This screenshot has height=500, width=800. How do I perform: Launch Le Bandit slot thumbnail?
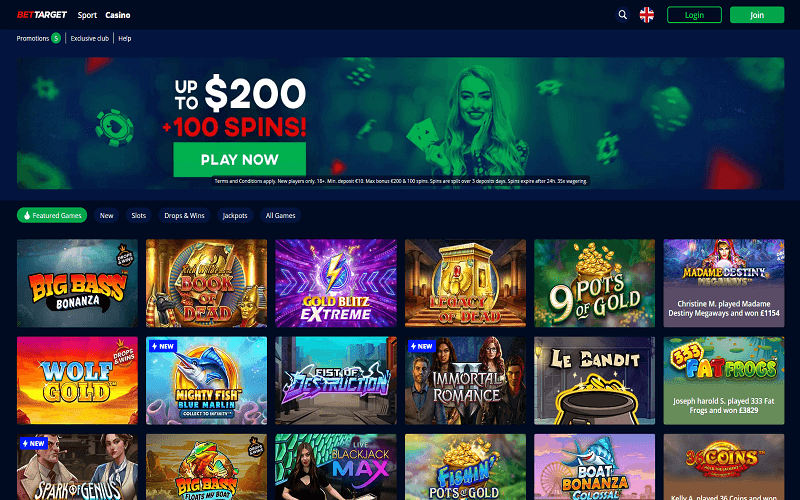click(594, 381)
